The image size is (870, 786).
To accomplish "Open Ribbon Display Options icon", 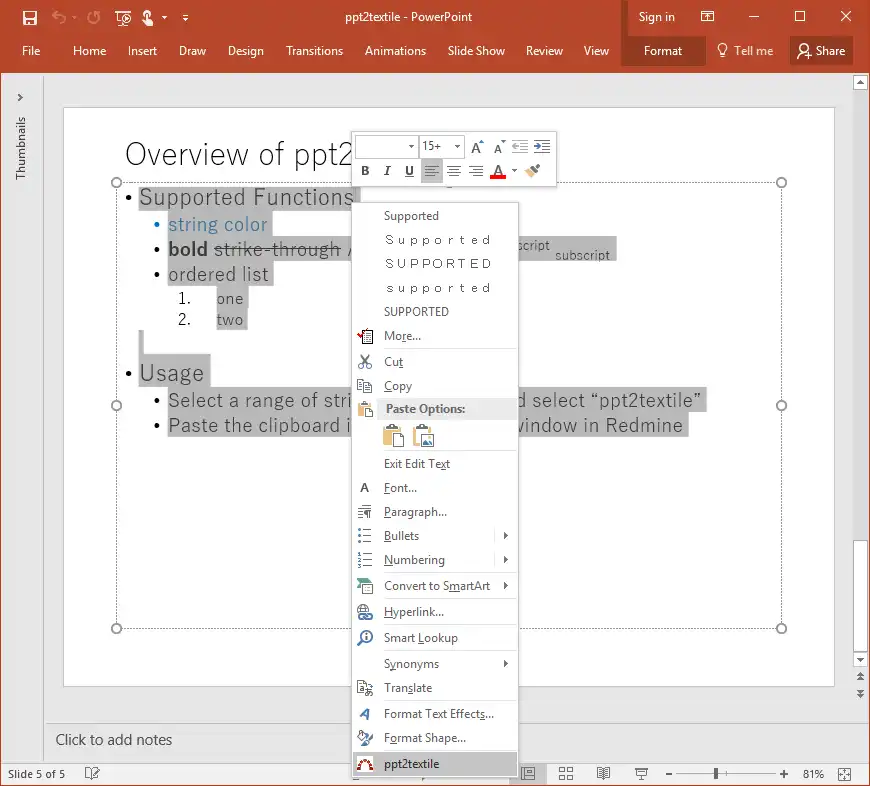I will pos(707,17).
